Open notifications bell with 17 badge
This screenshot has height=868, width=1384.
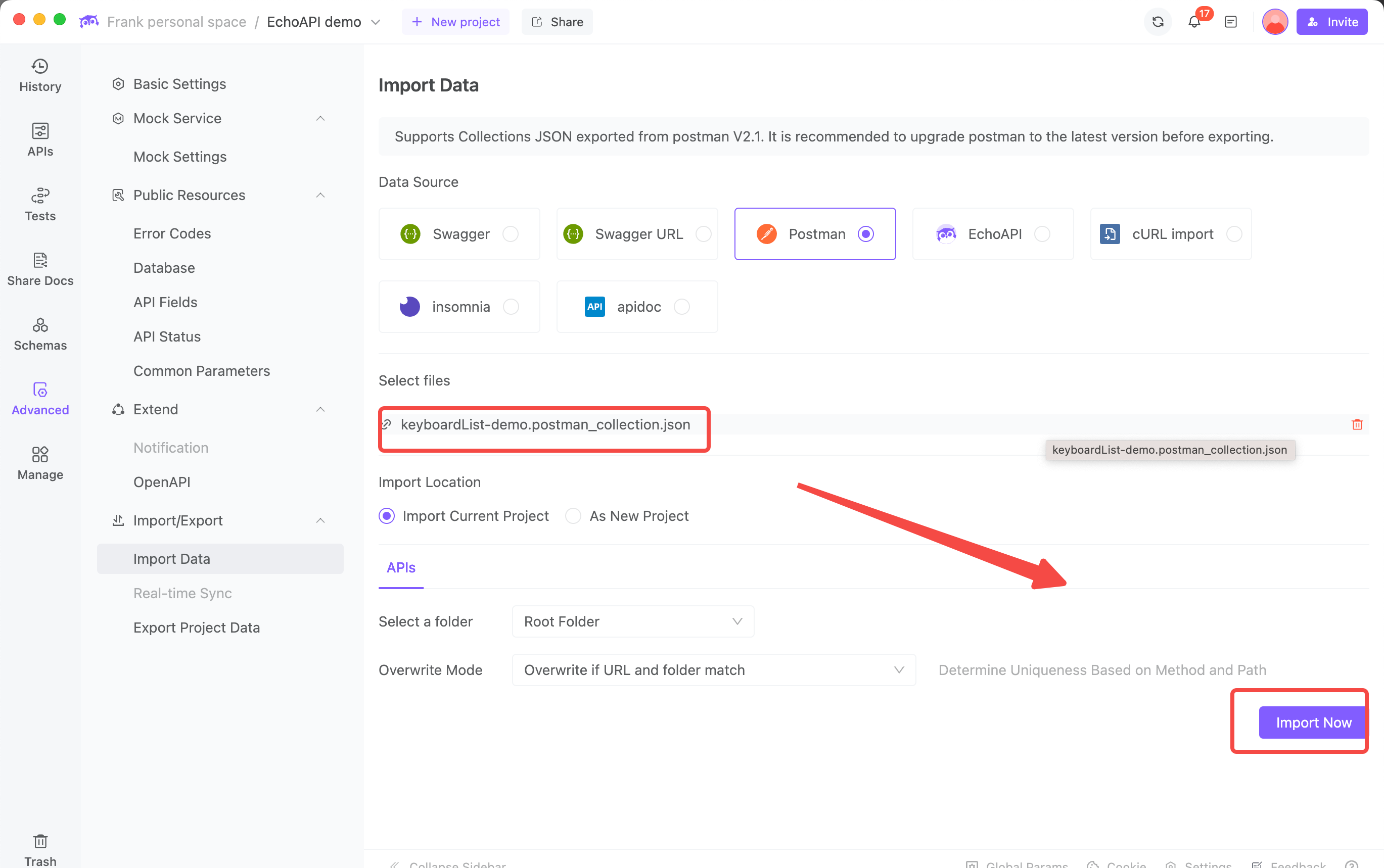[x=1194, y=22]
